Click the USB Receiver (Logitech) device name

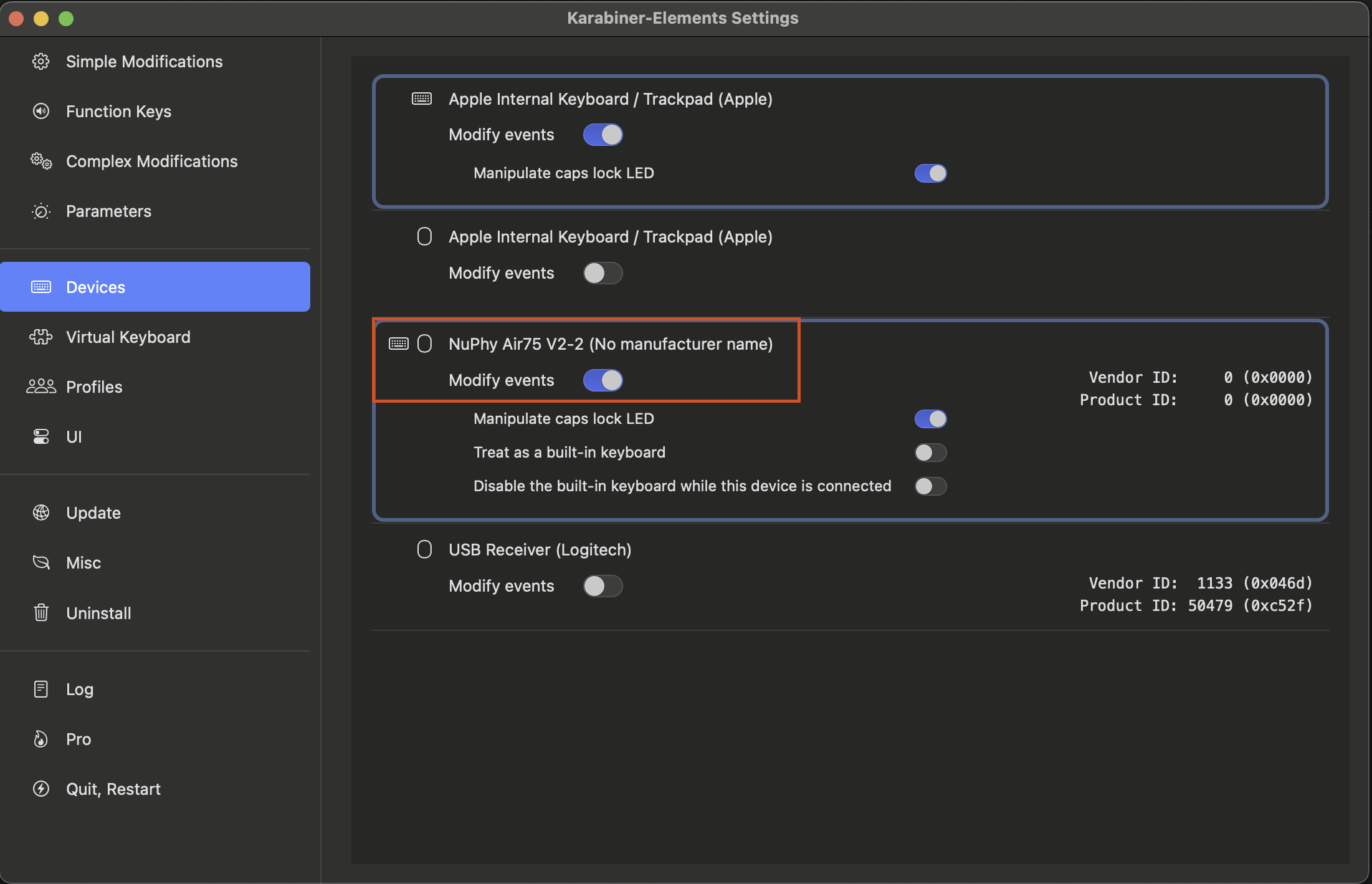tap(540, 550)
